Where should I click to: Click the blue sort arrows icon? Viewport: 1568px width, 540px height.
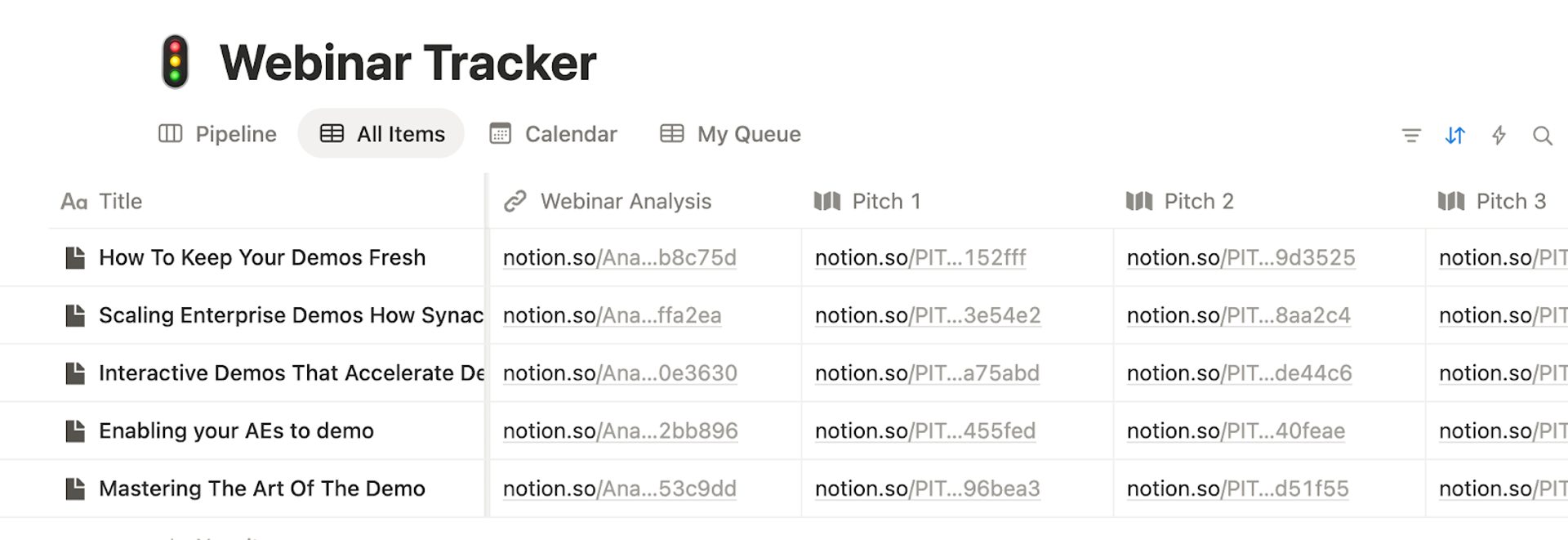click(x=1454, y=136)
